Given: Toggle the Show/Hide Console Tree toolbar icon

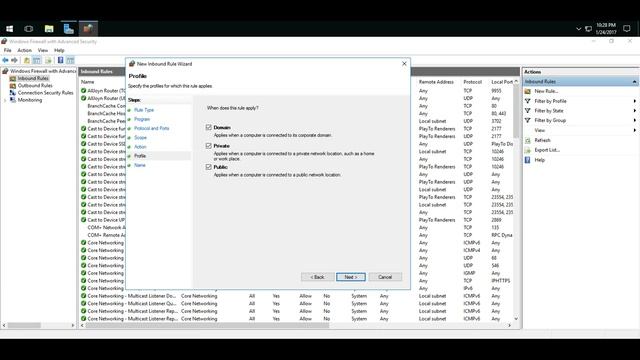Looking at the screenshot, I should 37,60.
